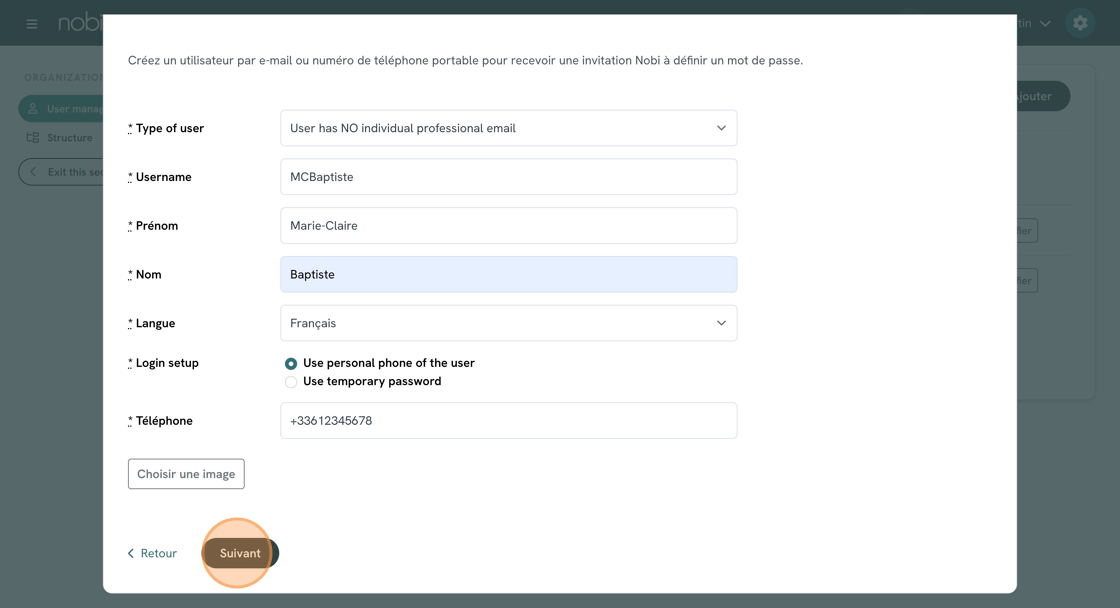Click the Téléphone number input field
The width and height of the screenshot is (1120, 608).
(x=508, y=421)
